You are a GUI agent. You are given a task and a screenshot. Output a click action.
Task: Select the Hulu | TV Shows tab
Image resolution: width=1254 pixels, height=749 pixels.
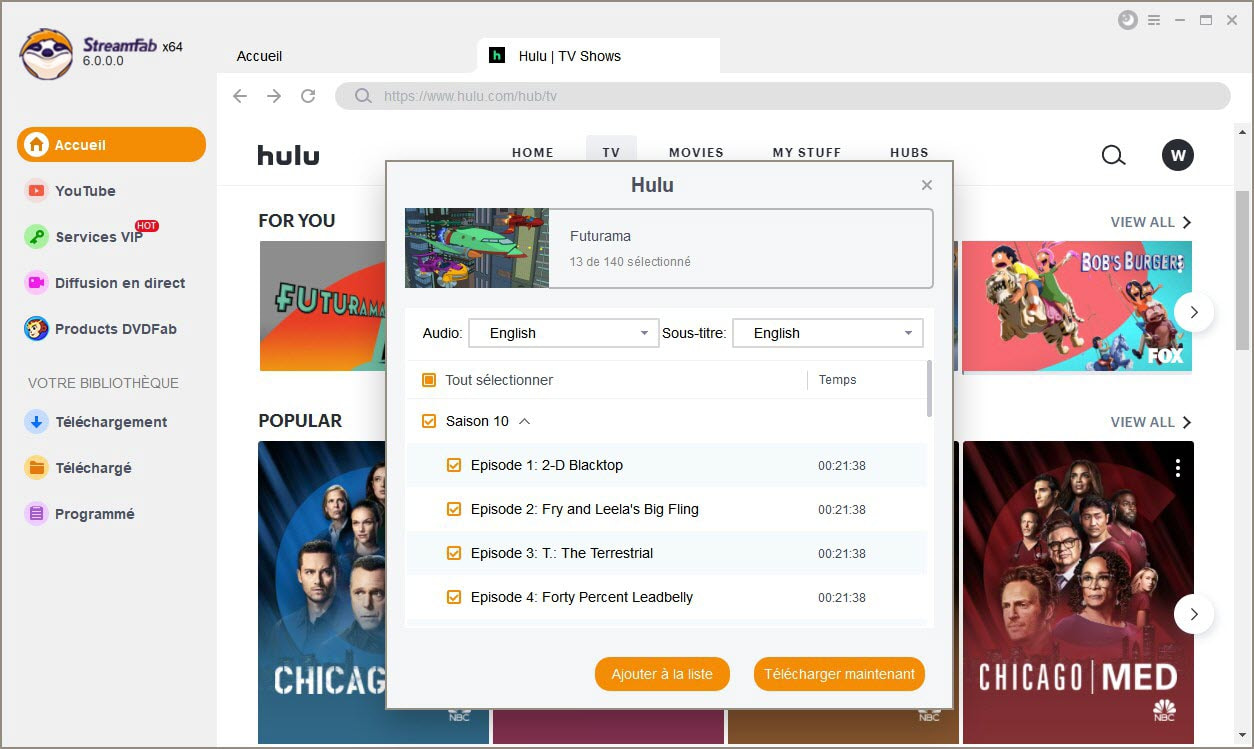[599, 56]
